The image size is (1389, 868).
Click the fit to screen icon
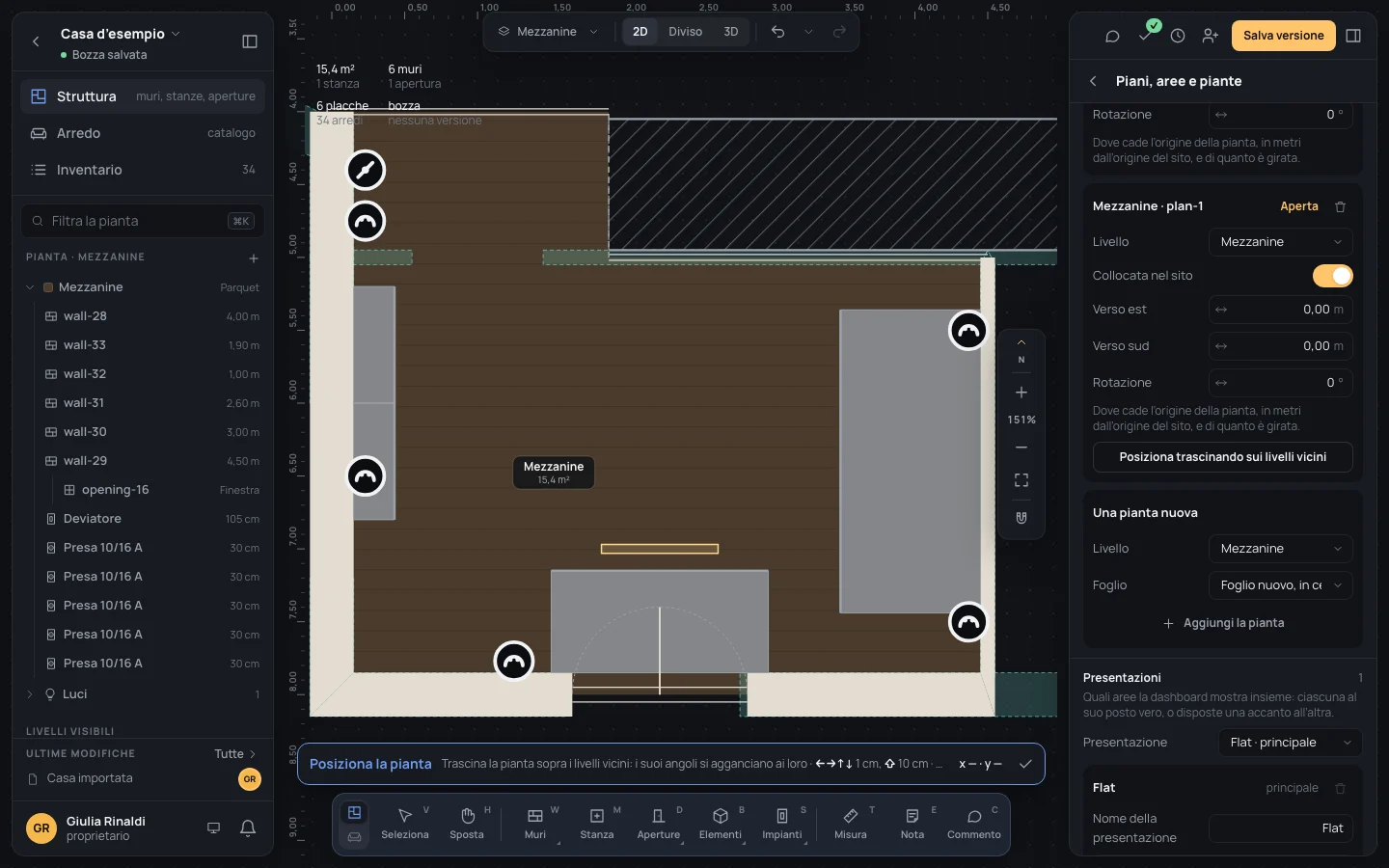pyautogui.click(x=1021, y=480)
